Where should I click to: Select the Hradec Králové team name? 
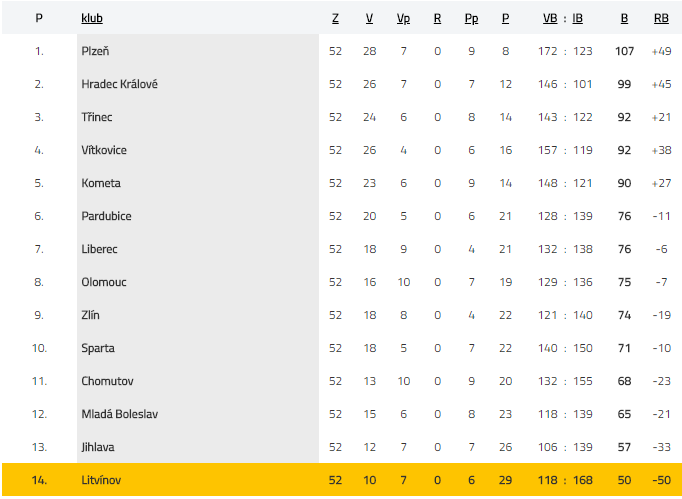[119, 84]
